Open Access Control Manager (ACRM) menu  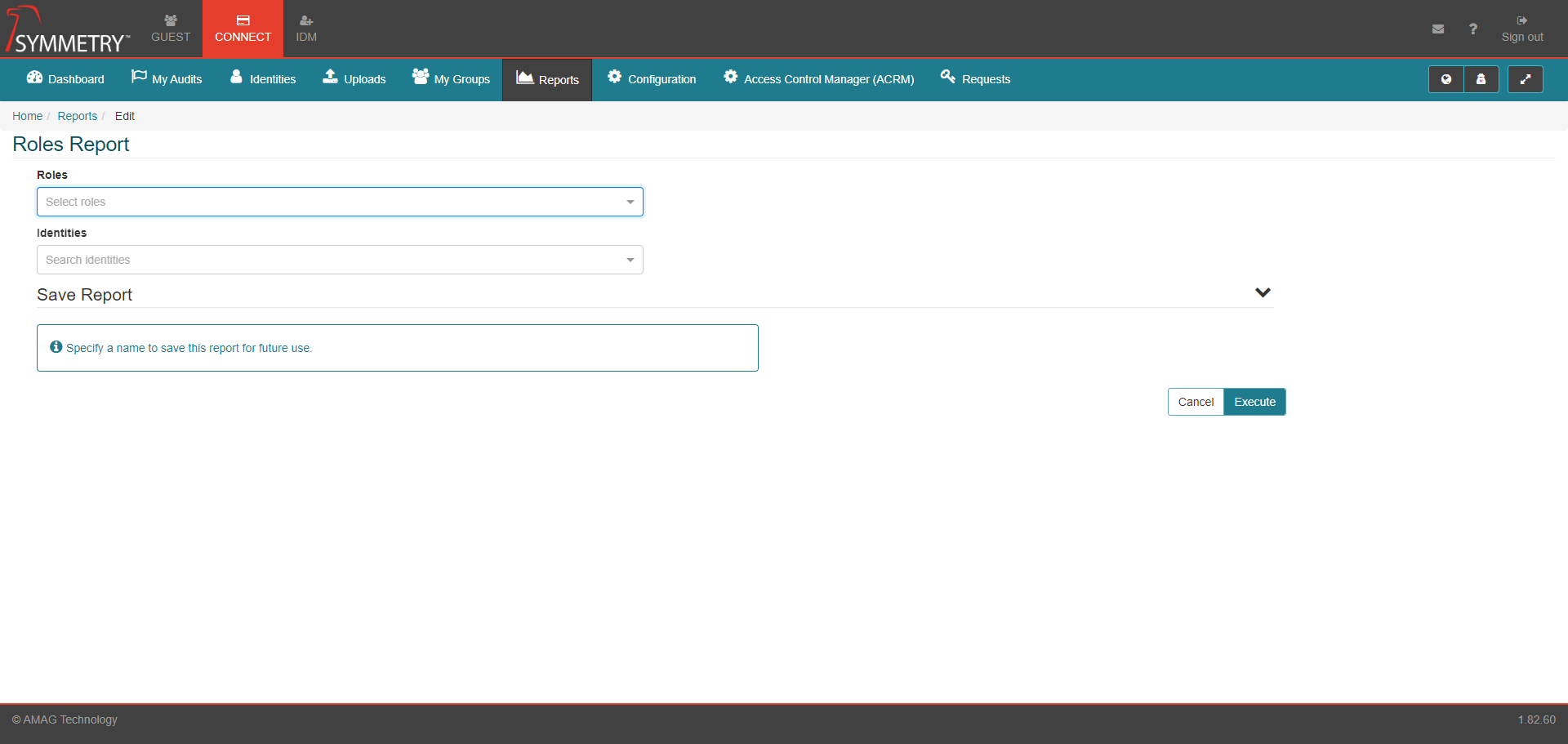[819, 79]
